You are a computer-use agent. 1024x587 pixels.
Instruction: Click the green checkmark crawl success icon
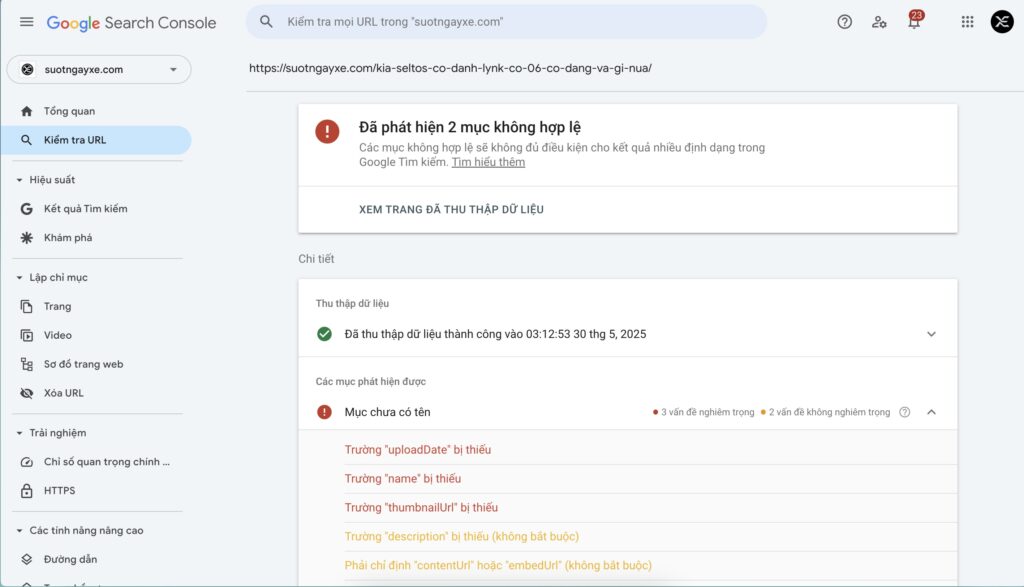[x=324, y=334]
